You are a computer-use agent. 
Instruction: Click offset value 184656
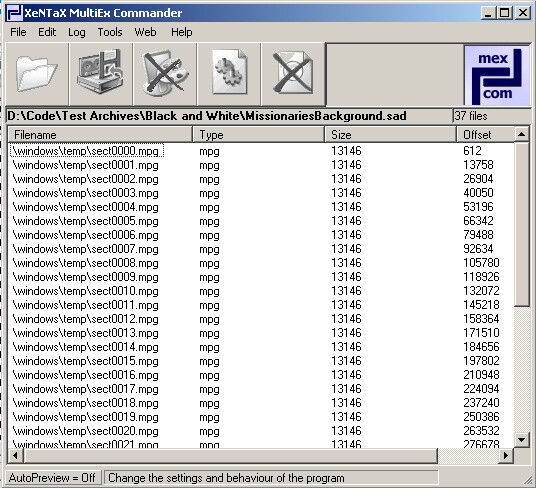tap(481, 347)
